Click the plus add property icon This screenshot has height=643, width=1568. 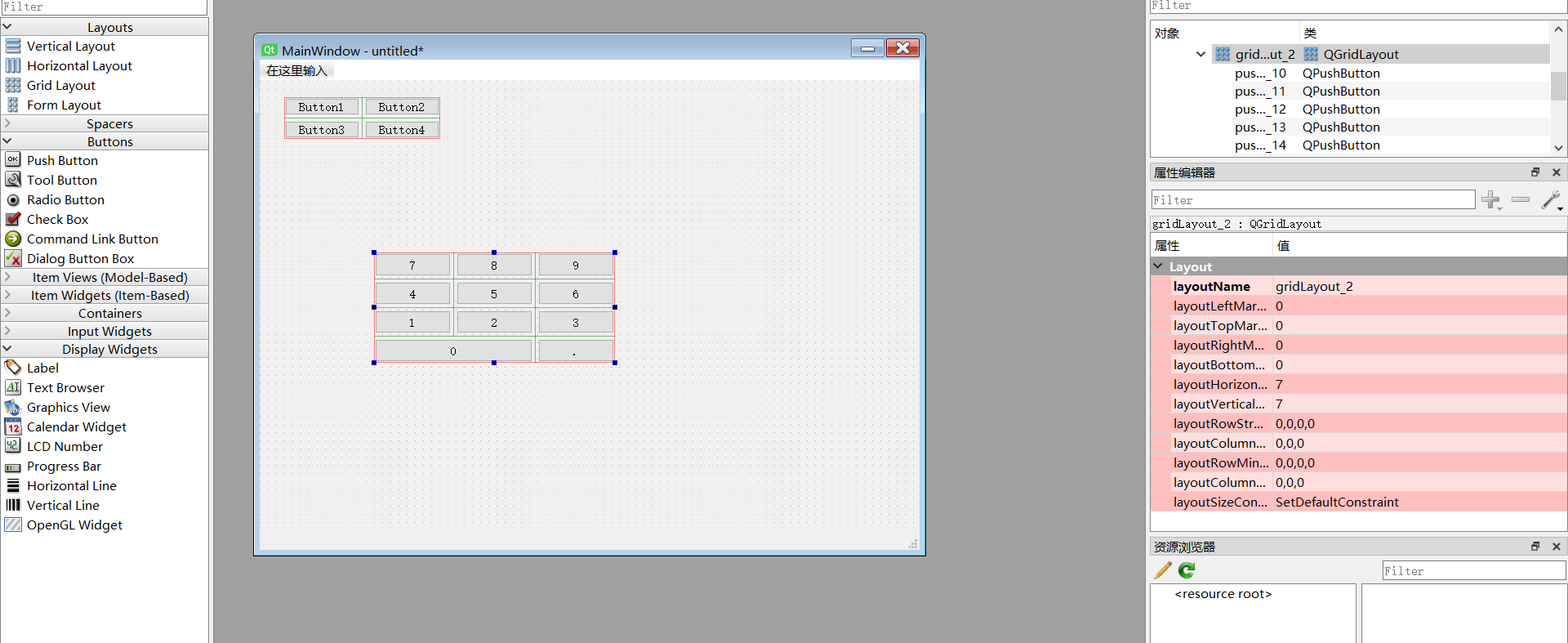[1491, 199]
